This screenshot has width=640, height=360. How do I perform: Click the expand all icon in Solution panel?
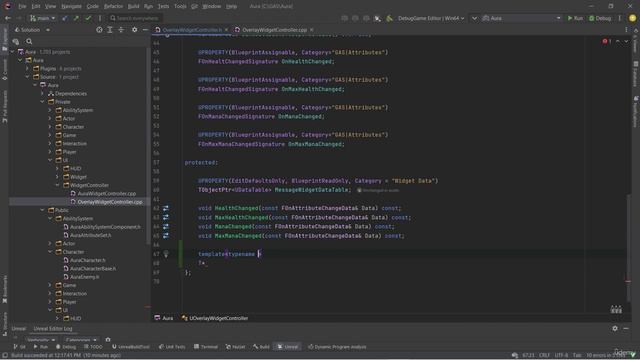pos(110,30)
